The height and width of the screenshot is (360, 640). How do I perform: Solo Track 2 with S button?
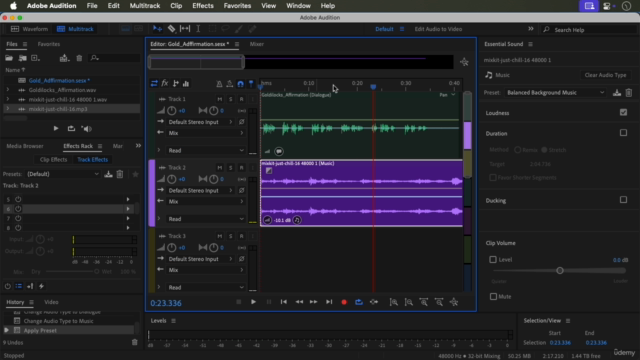(x=231, y=168)
